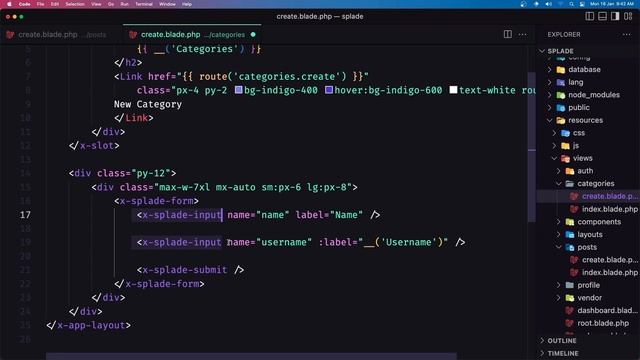Click hover:bg-indigo-600 color swatch

tap(329, 90)
